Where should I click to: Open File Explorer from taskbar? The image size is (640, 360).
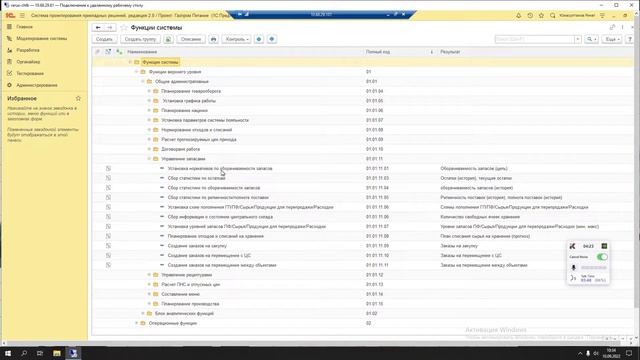tap(57, 353)
